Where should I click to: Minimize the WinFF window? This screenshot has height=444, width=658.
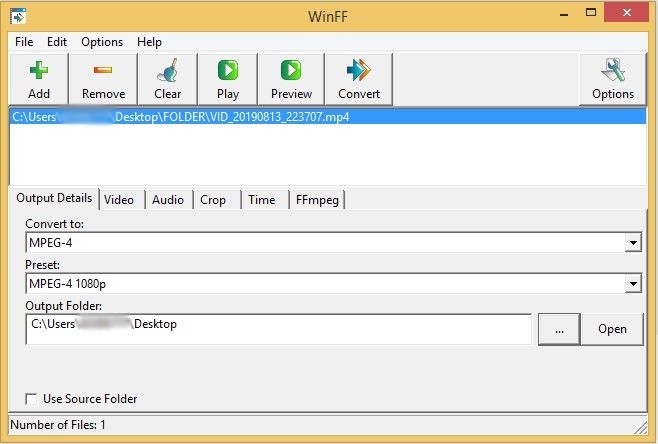pos(564,14)
